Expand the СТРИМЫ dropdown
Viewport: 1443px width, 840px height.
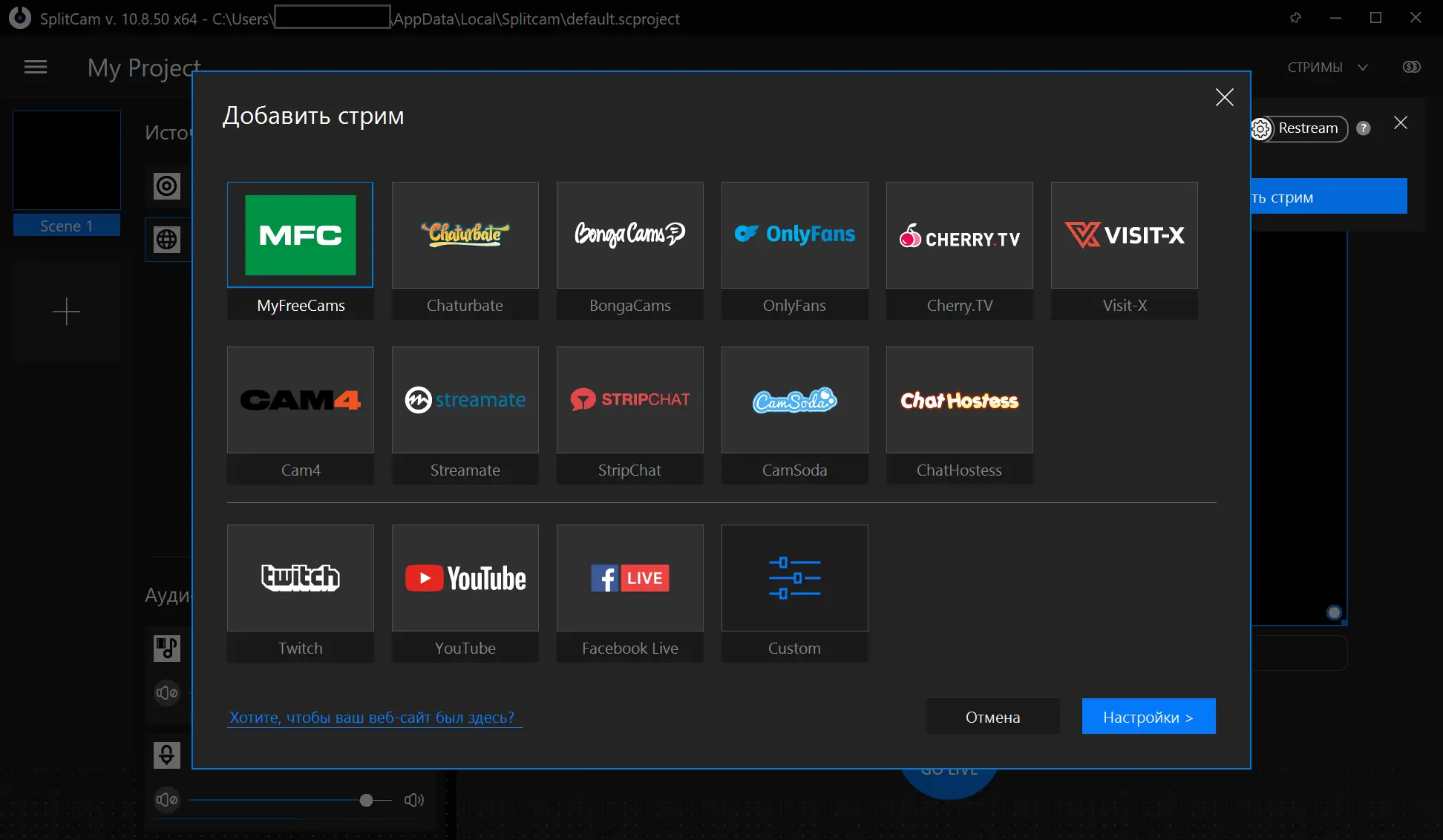tap(1327, 68)
